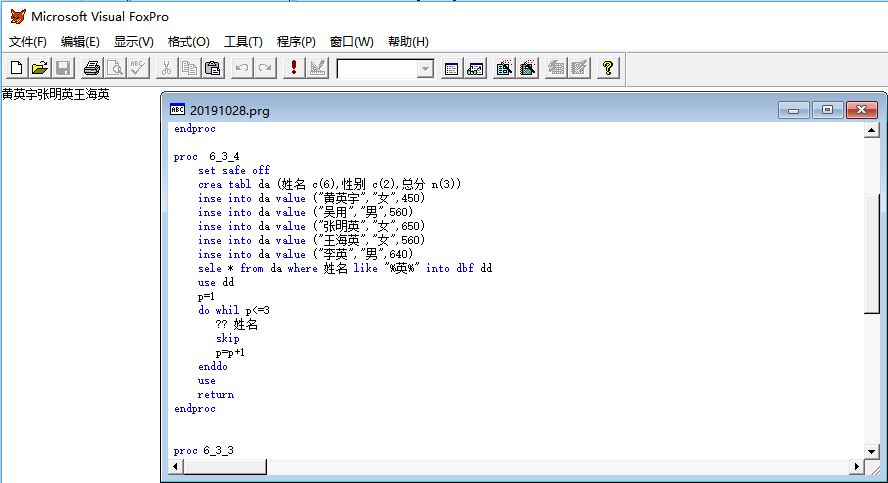Viewport: 888px width, 483px height.
Task: Click the insert line with 王海英
Action: point(311,240)
